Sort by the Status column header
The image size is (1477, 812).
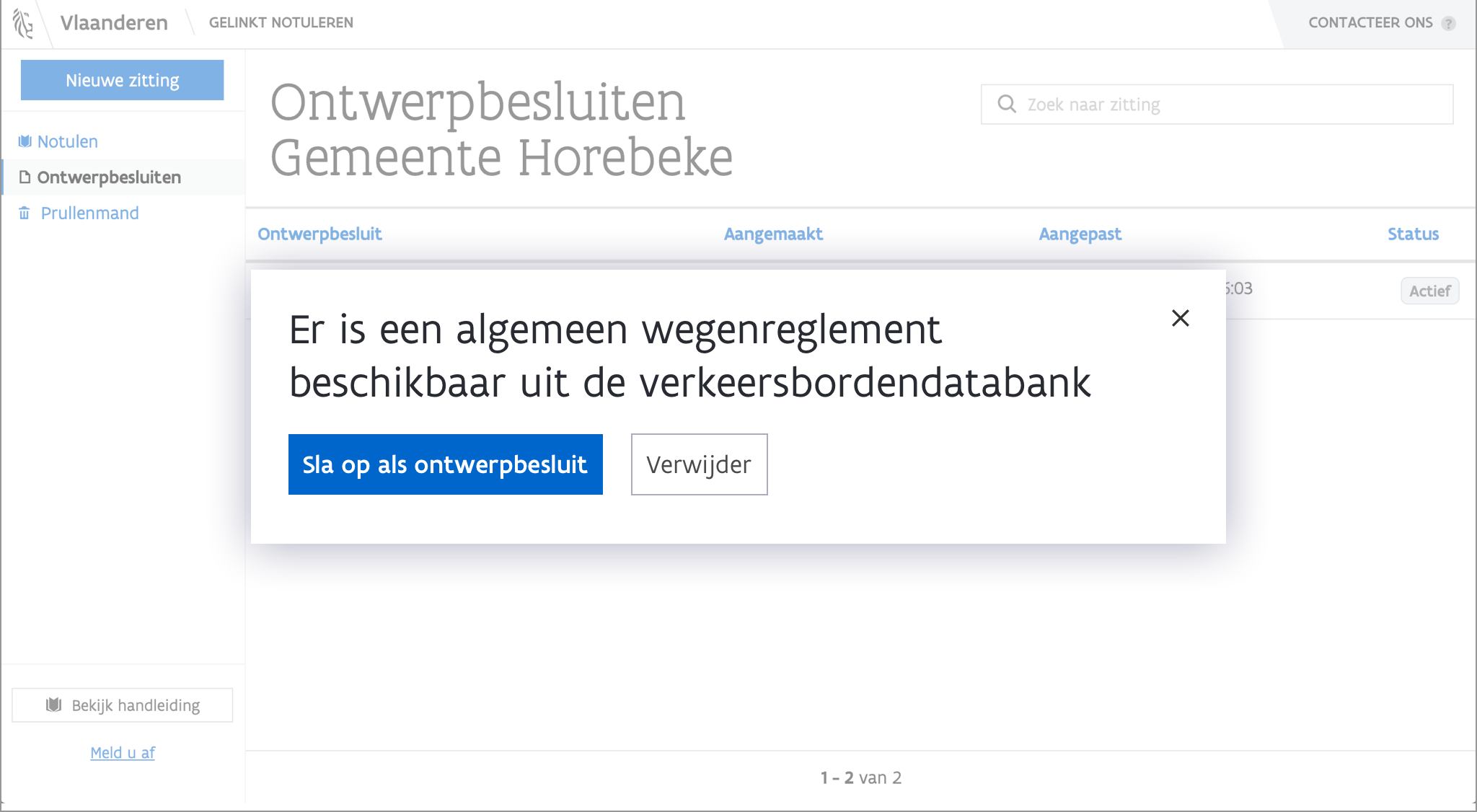click(1412, 234)
